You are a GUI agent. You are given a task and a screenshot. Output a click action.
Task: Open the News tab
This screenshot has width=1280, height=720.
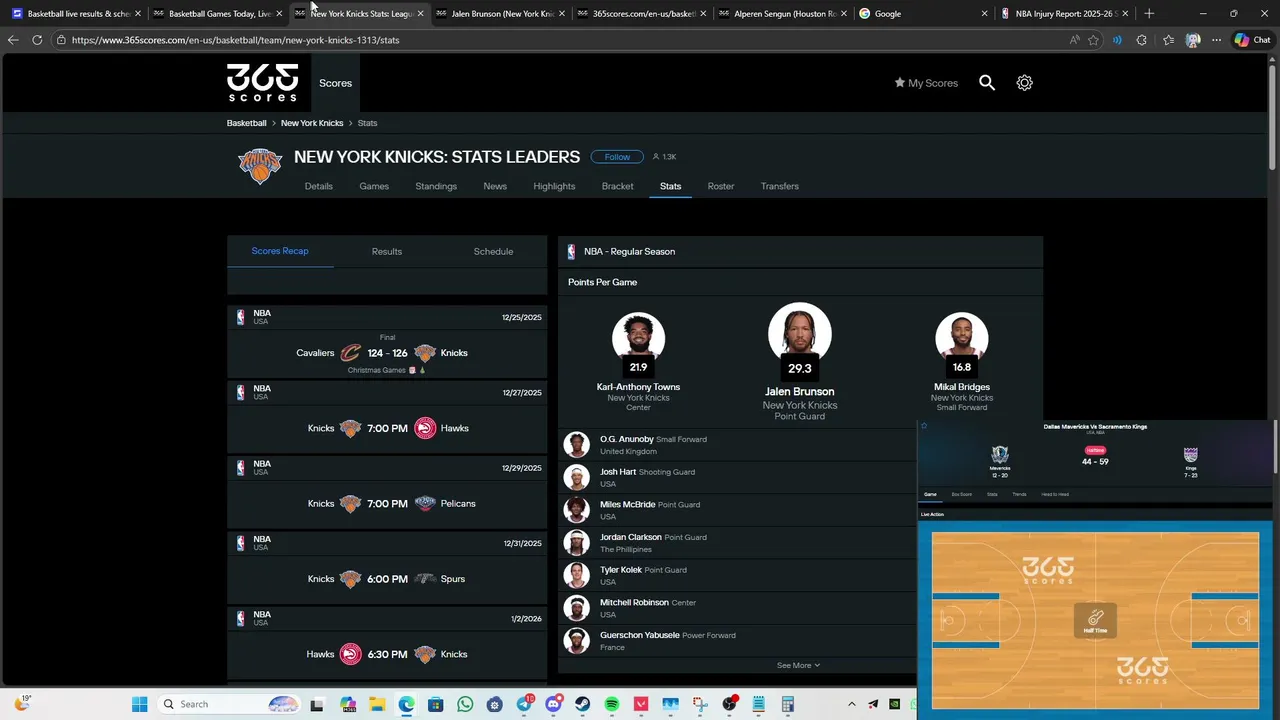click(495, 186)
